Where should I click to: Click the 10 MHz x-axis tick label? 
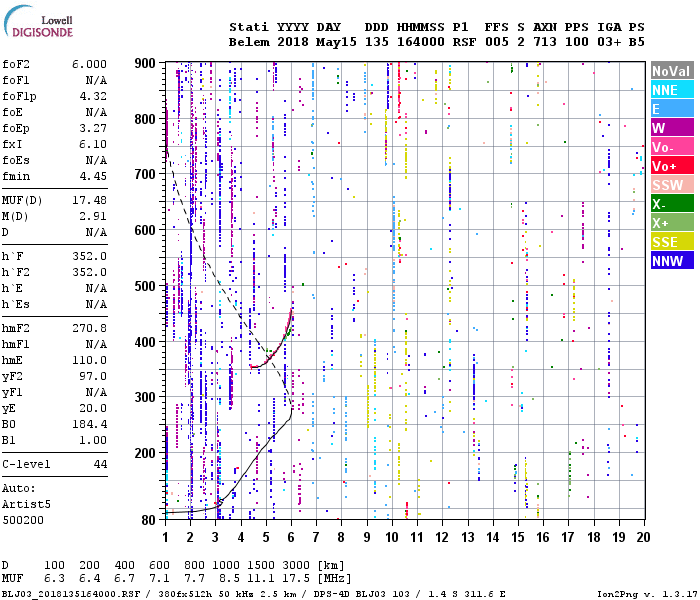click(392, 537)
